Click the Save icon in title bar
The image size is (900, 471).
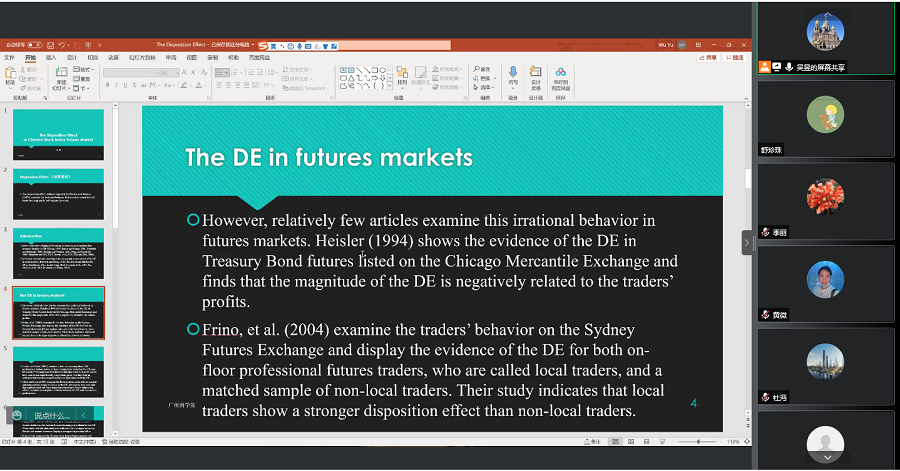49,45
